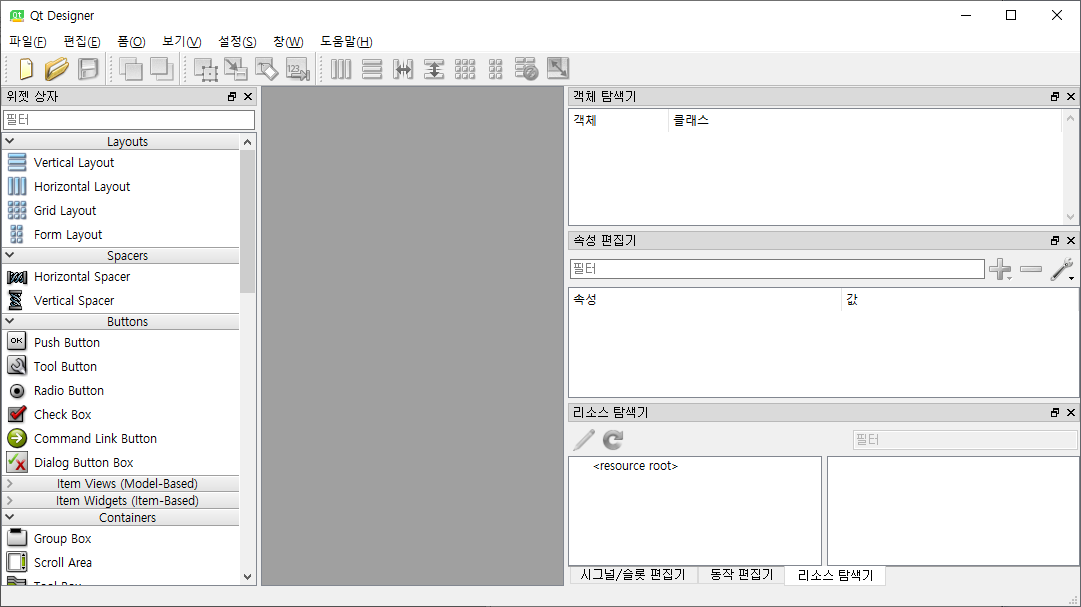Open a form file with the folder icon
Image resolution: width=1081 pixels, height=607 pixels.
(57, 69)
